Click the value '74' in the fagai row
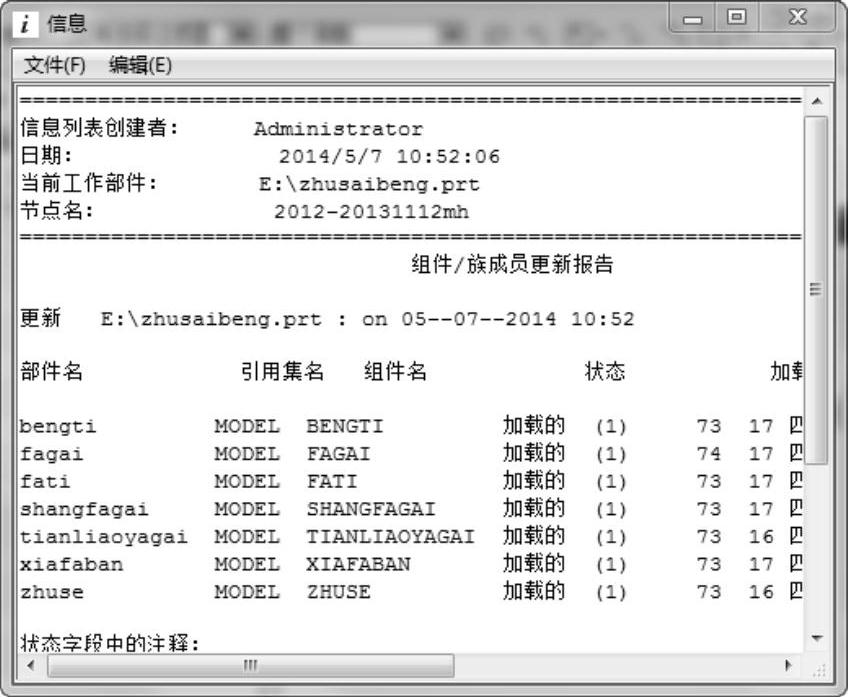Viewport: 848px width, 697px height. 708,454
